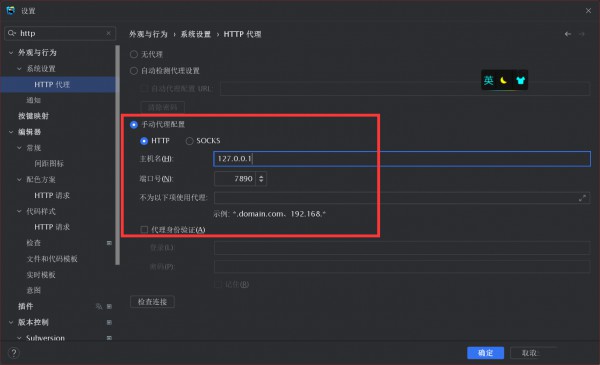Click the 端口号 port number field
Screen dimensions: 600x365
point(235,179)
